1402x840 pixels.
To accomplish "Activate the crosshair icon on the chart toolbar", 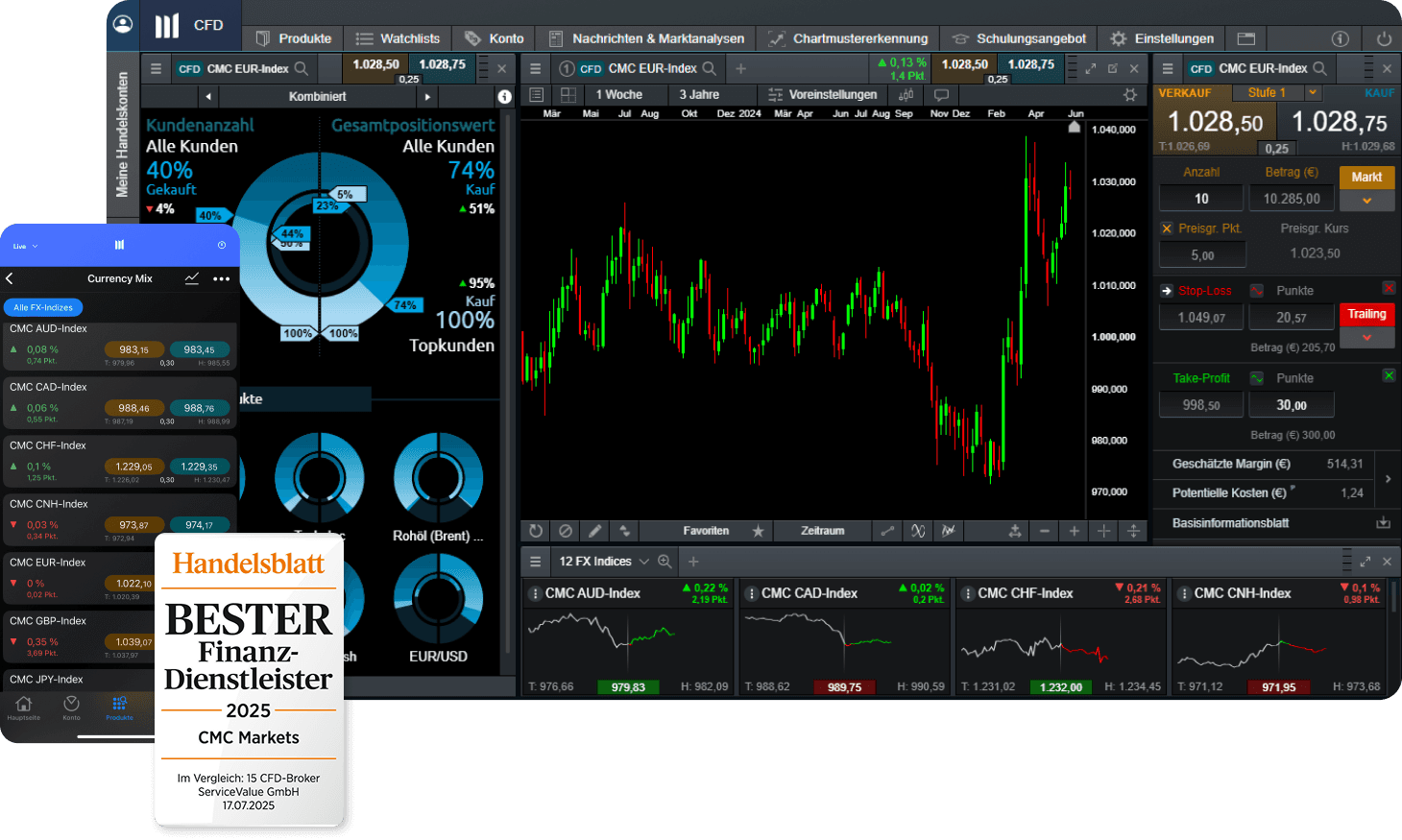I will [1102, 531].
